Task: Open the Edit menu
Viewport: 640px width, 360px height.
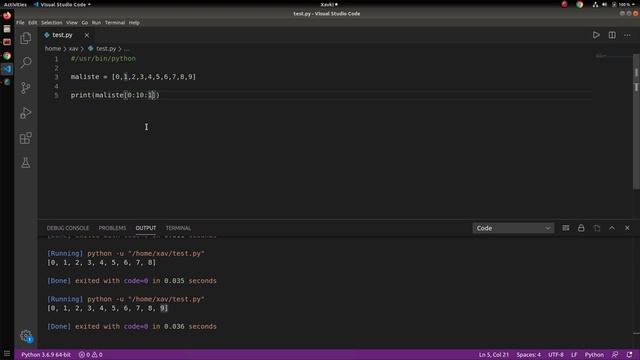Action: (33, 23)
